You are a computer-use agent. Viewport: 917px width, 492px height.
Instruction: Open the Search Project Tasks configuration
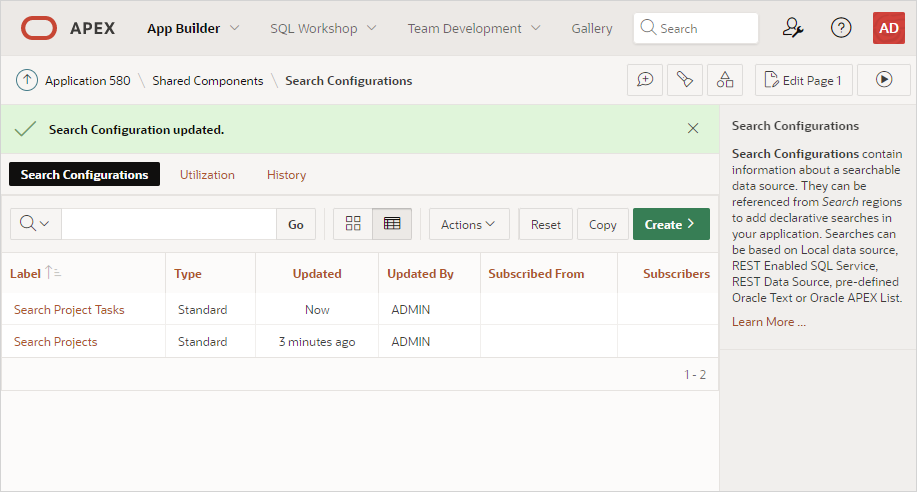click(x=69, y=309)
